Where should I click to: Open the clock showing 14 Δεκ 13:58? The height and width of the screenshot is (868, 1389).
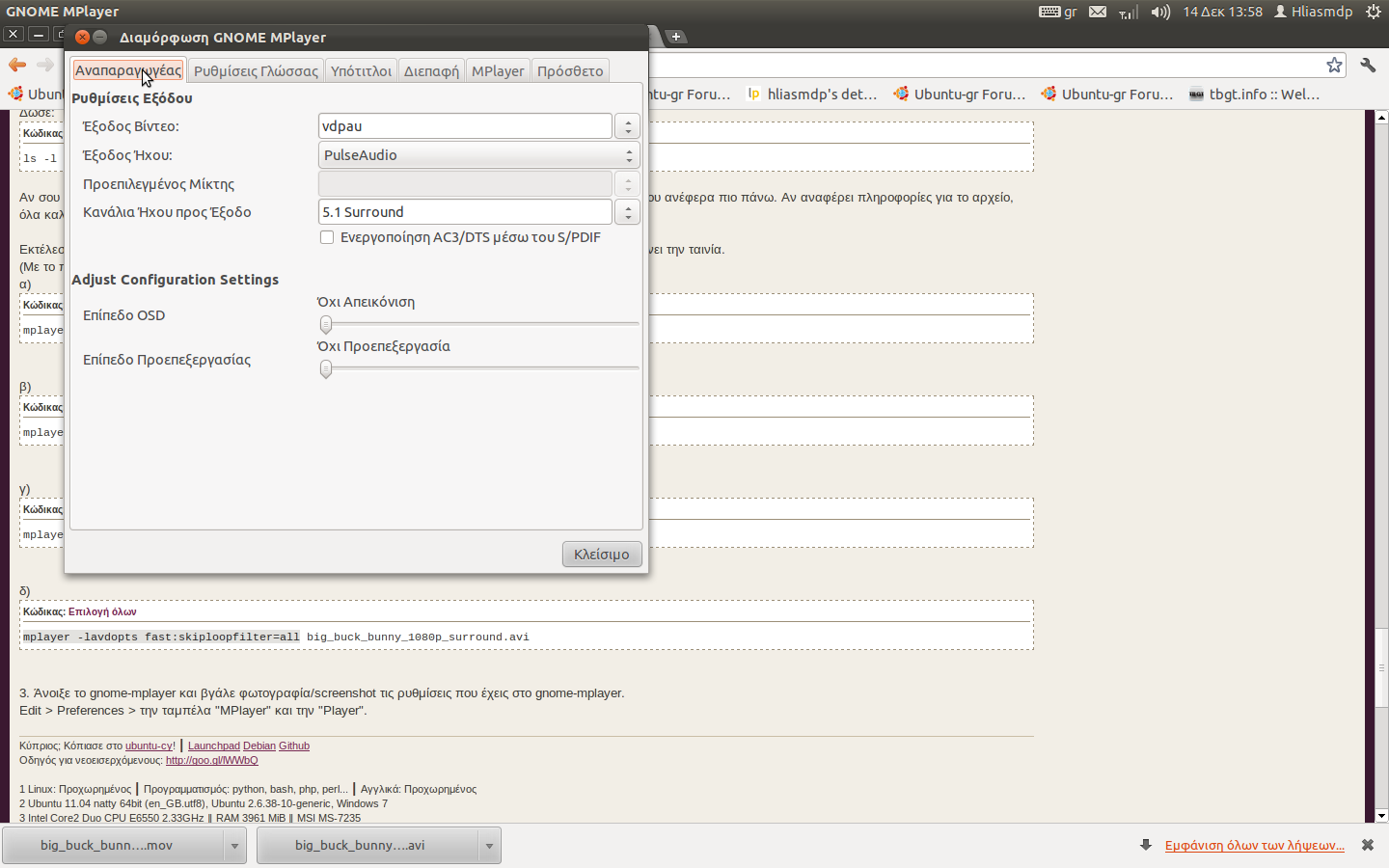pos(1222,12)
